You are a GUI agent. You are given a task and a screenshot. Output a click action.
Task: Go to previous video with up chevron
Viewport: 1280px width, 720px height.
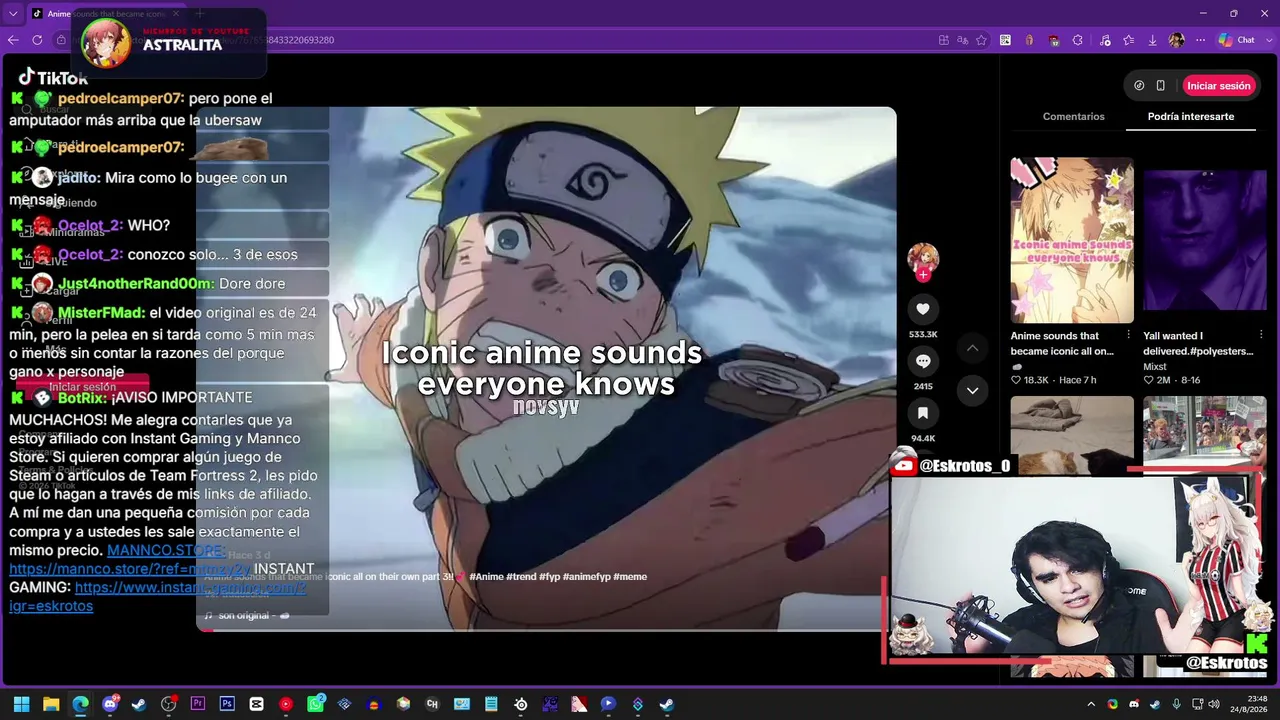point(972,348)
